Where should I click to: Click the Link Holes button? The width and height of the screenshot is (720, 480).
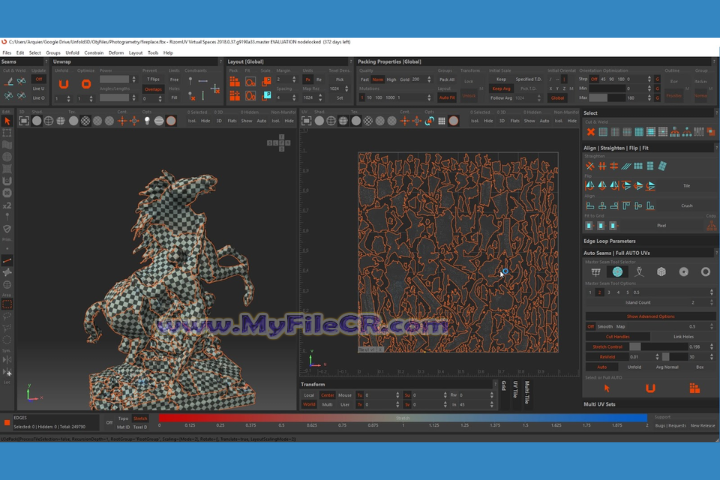click(x=683, y=337)
